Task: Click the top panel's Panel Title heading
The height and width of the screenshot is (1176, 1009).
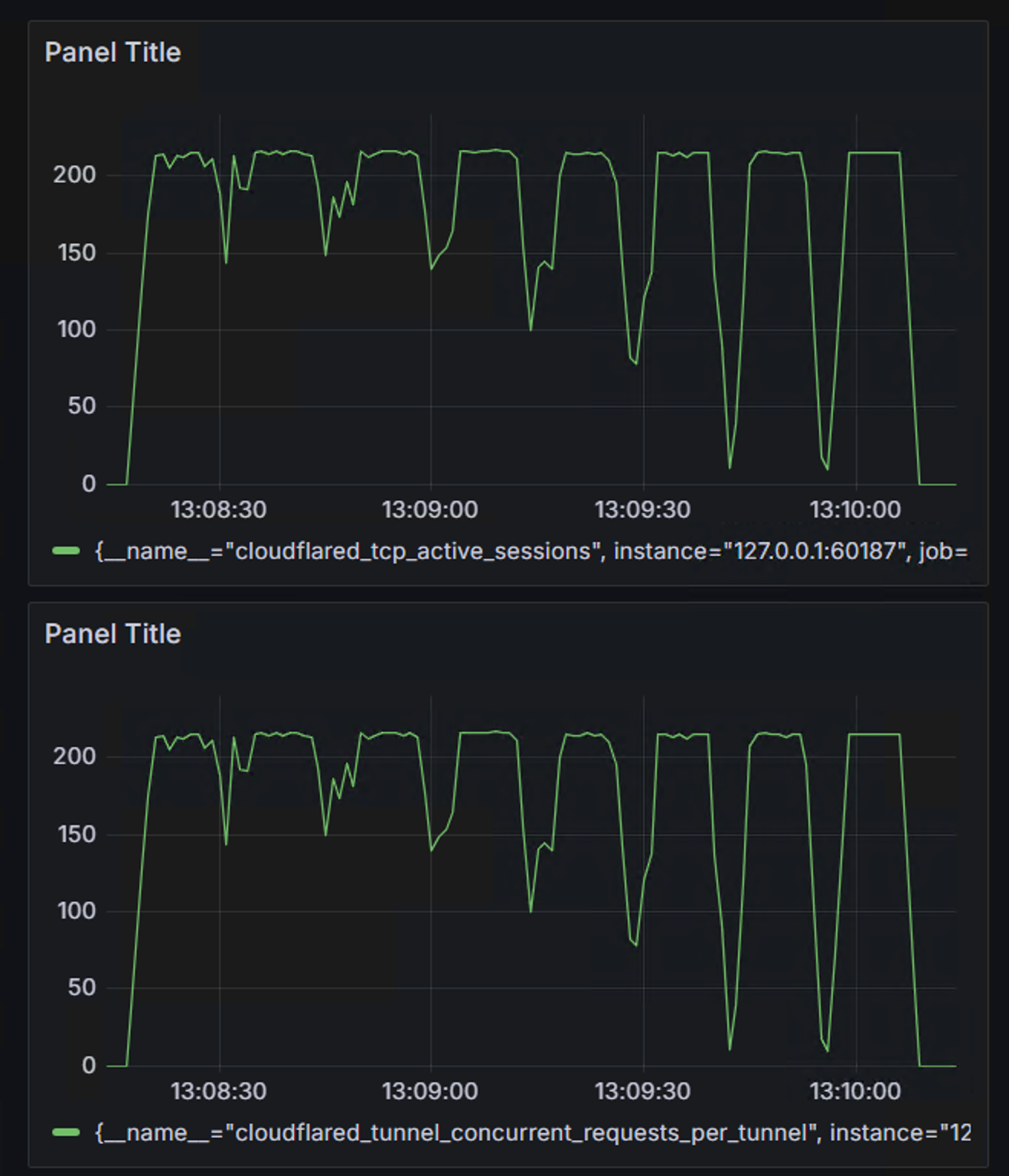Action: click(x=113, y=52)
